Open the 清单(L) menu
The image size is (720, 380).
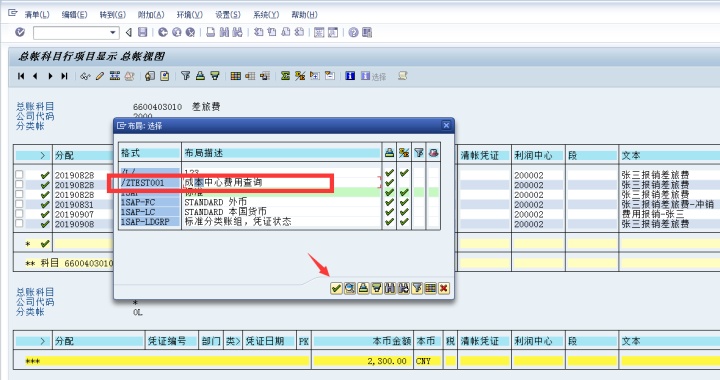coord(37,15)
